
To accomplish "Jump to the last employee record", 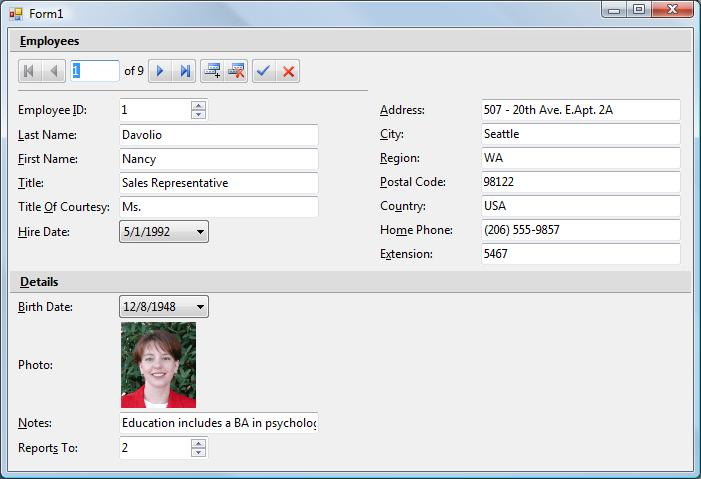I will click(x=184, y=71).
